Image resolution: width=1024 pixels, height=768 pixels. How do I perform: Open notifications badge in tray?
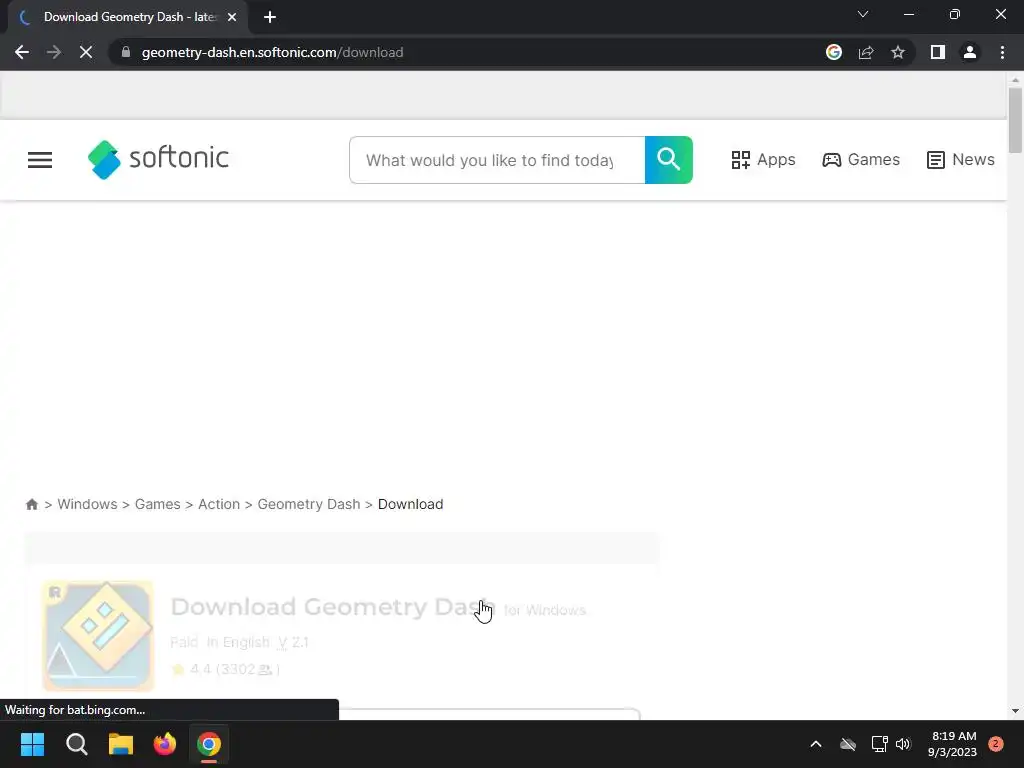click(995, 744)
